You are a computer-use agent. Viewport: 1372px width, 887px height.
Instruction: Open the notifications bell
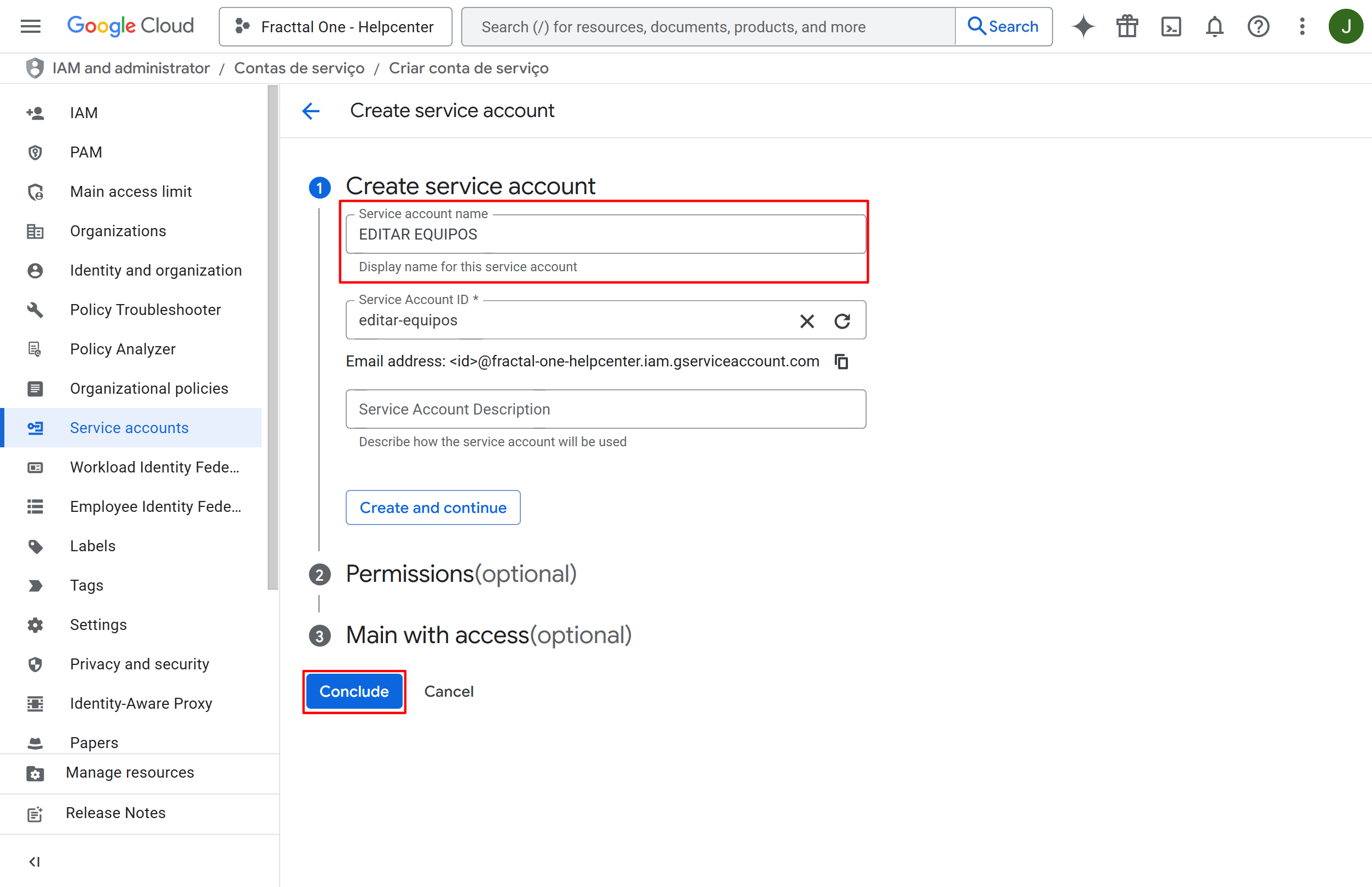pyautogui.click(x=1214, y=26)
